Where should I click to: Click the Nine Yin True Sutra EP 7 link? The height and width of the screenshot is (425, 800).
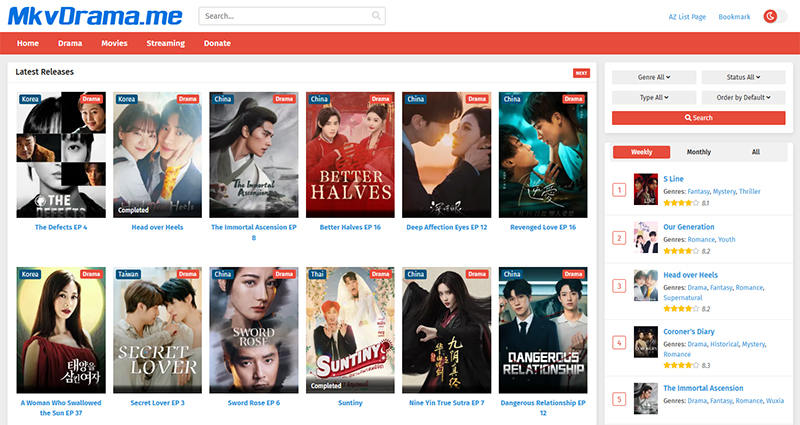click(446, 403)
